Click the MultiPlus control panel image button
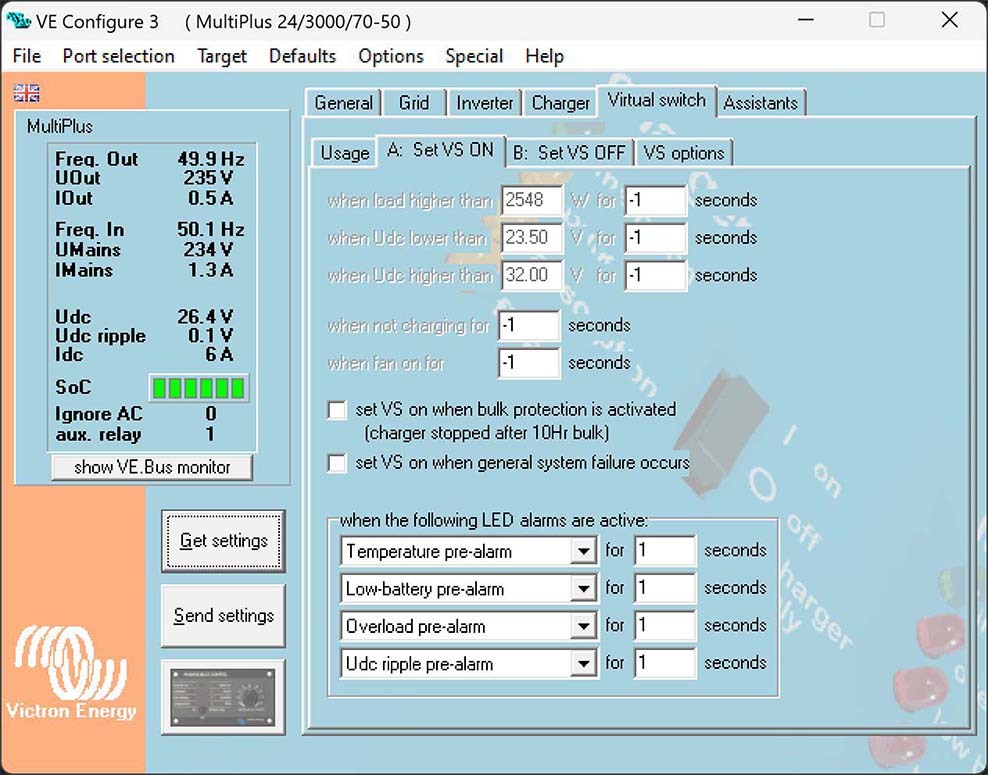This screenshot has width=988, height=775. tap(223, 696)
